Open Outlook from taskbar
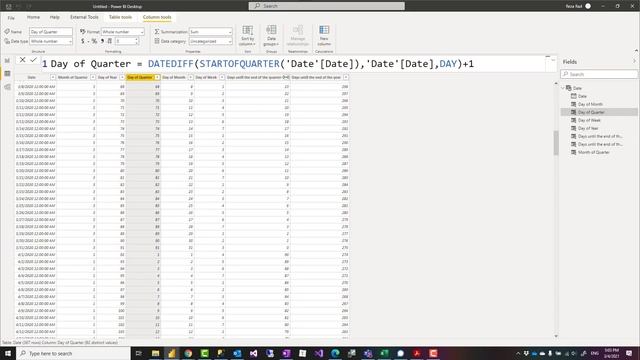 [237, 353]
